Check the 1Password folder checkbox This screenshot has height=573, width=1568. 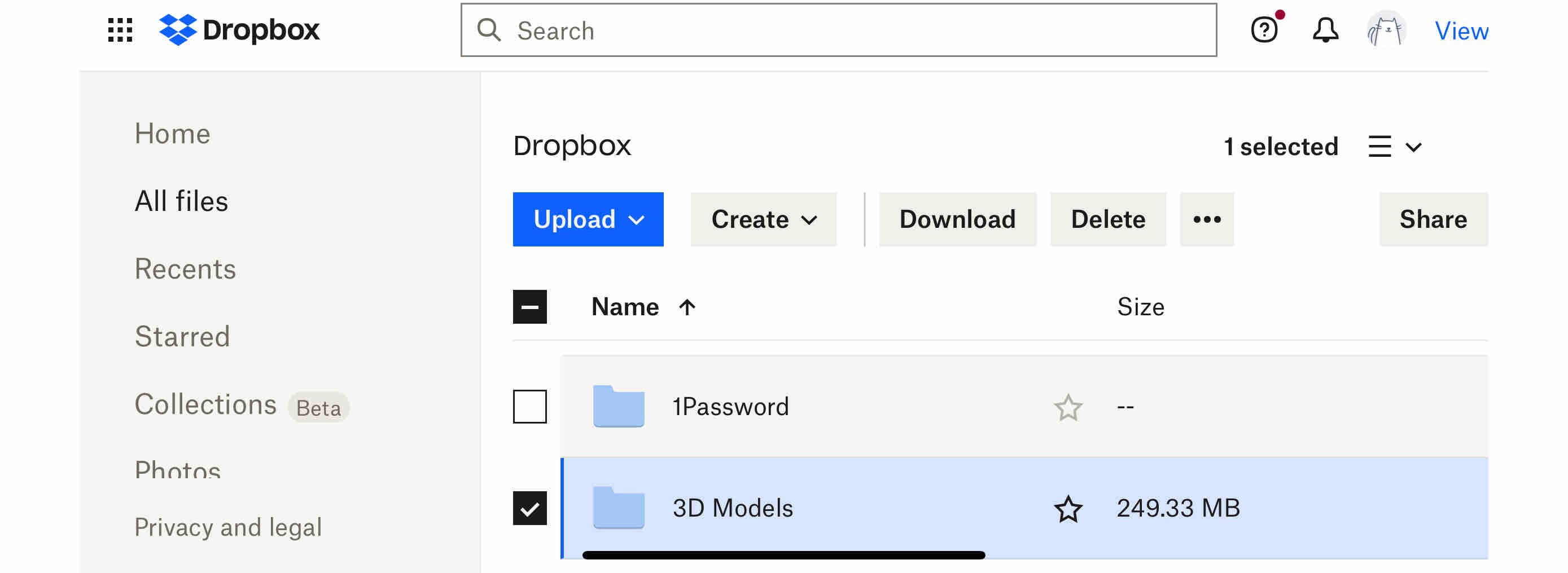pyautogui.click(x=529, y=406)
